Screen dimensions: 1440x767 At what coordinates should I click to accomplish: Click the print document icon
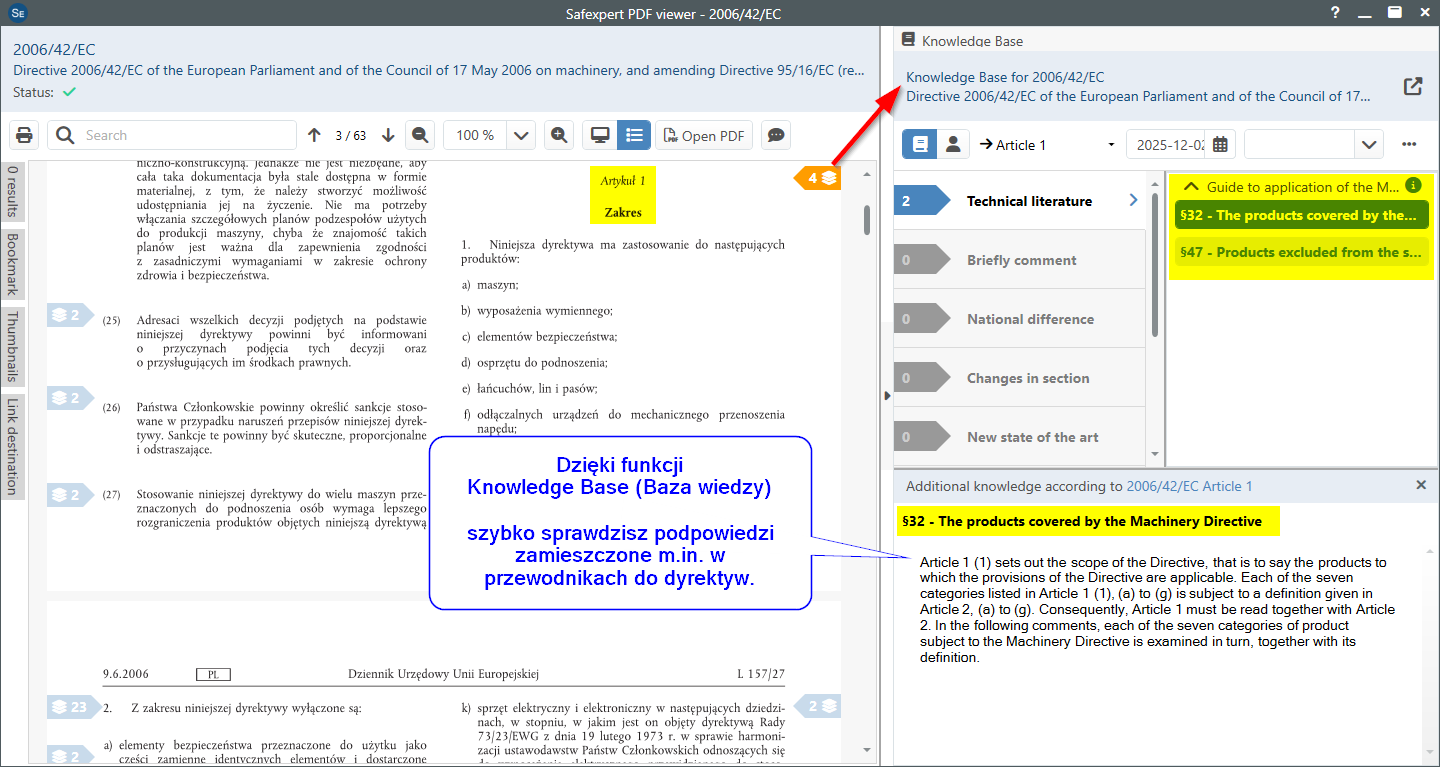click(25, 135)
